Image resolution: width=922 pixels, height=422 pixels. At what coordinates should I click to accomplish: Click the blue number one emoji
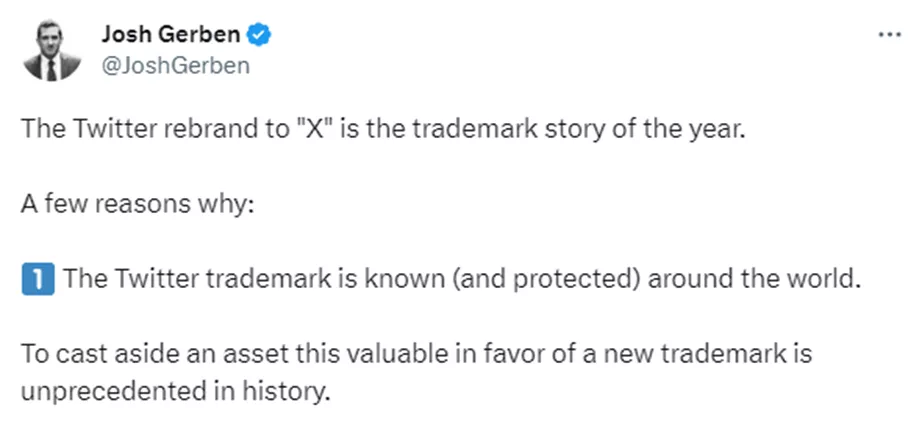(35, 277)
